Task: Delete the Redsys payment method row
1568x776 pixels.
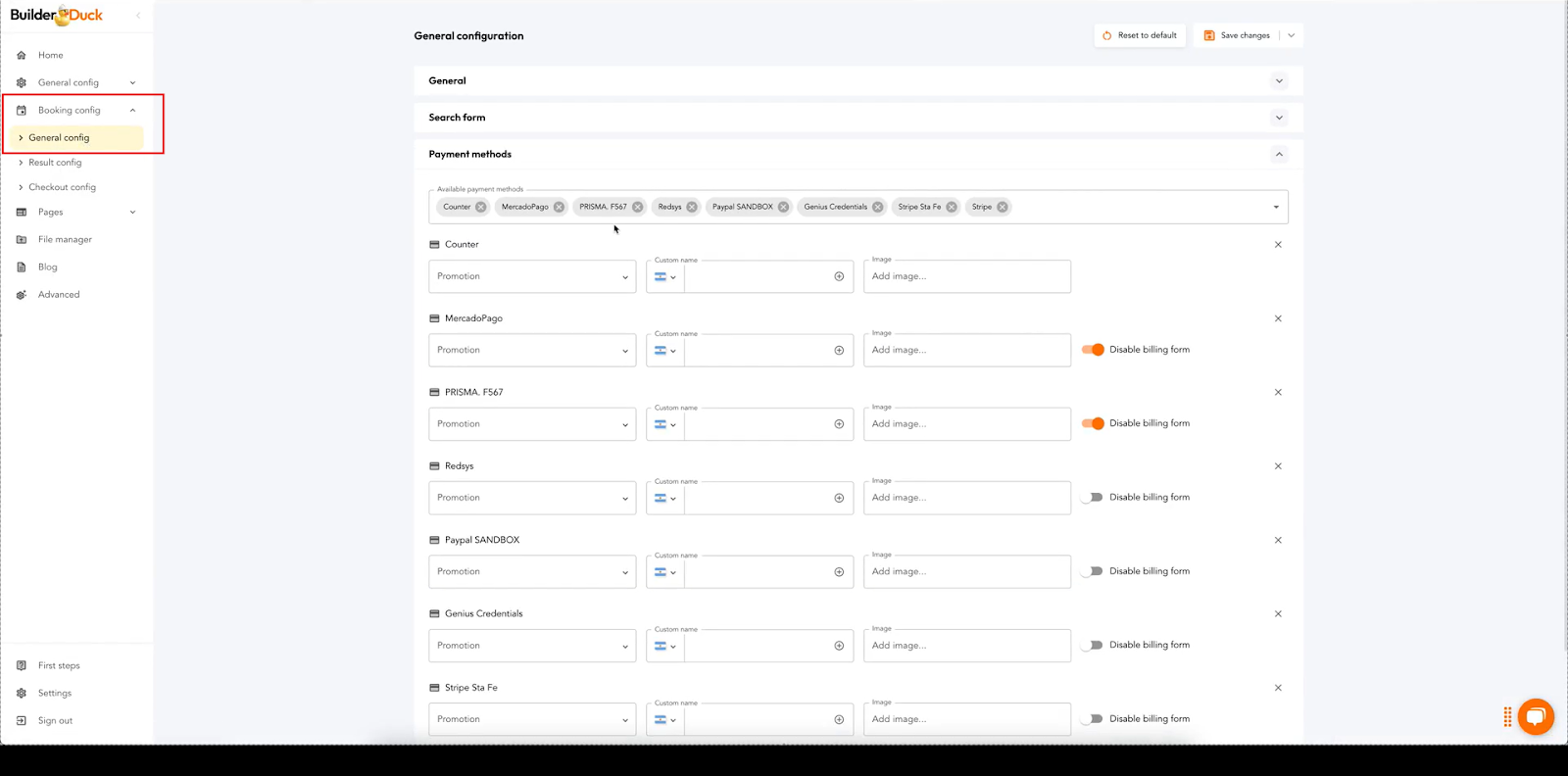Action: pos(1278,466)
